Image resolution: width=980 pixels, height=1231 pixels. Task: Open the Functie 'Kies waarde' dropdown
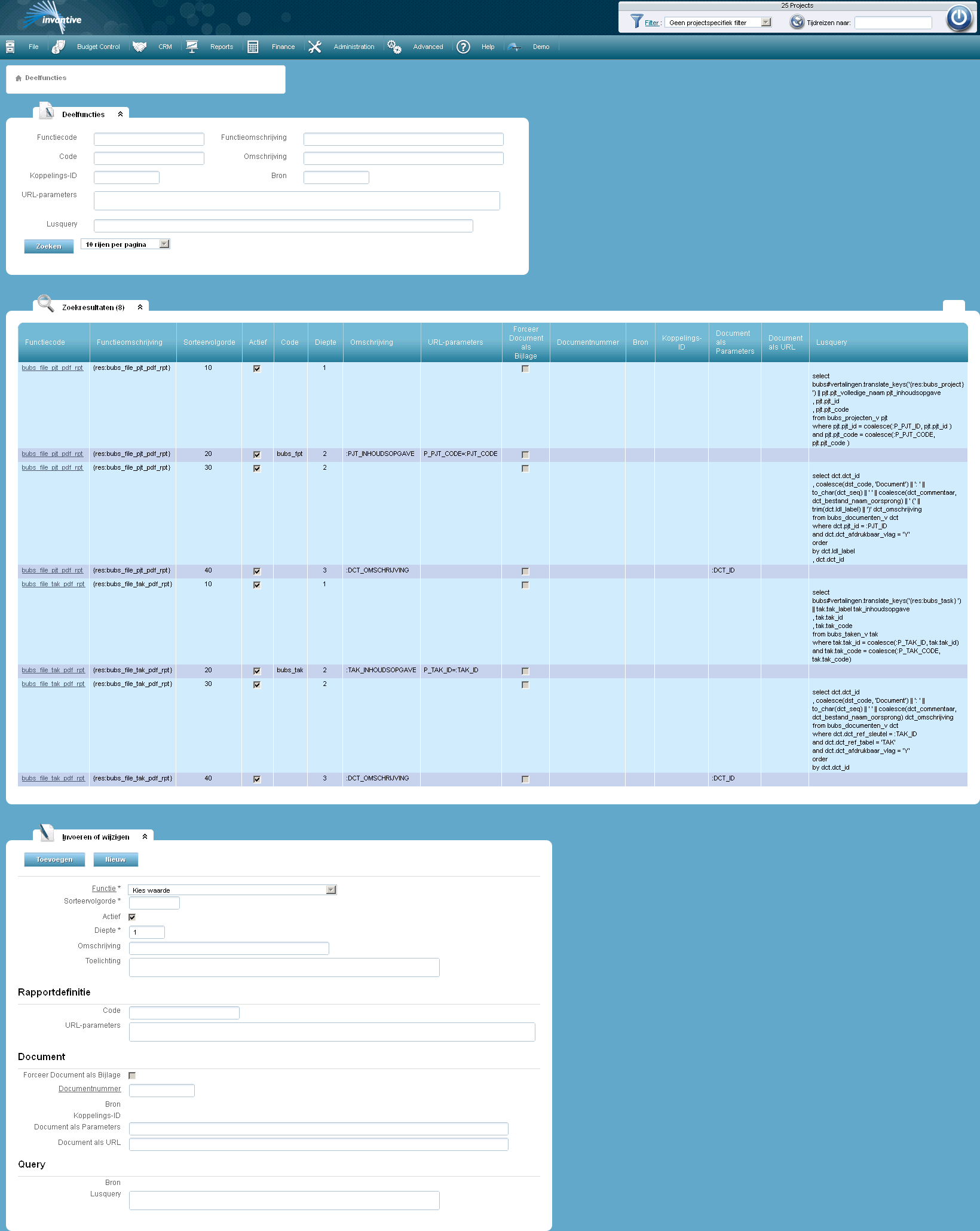(232, 890)
